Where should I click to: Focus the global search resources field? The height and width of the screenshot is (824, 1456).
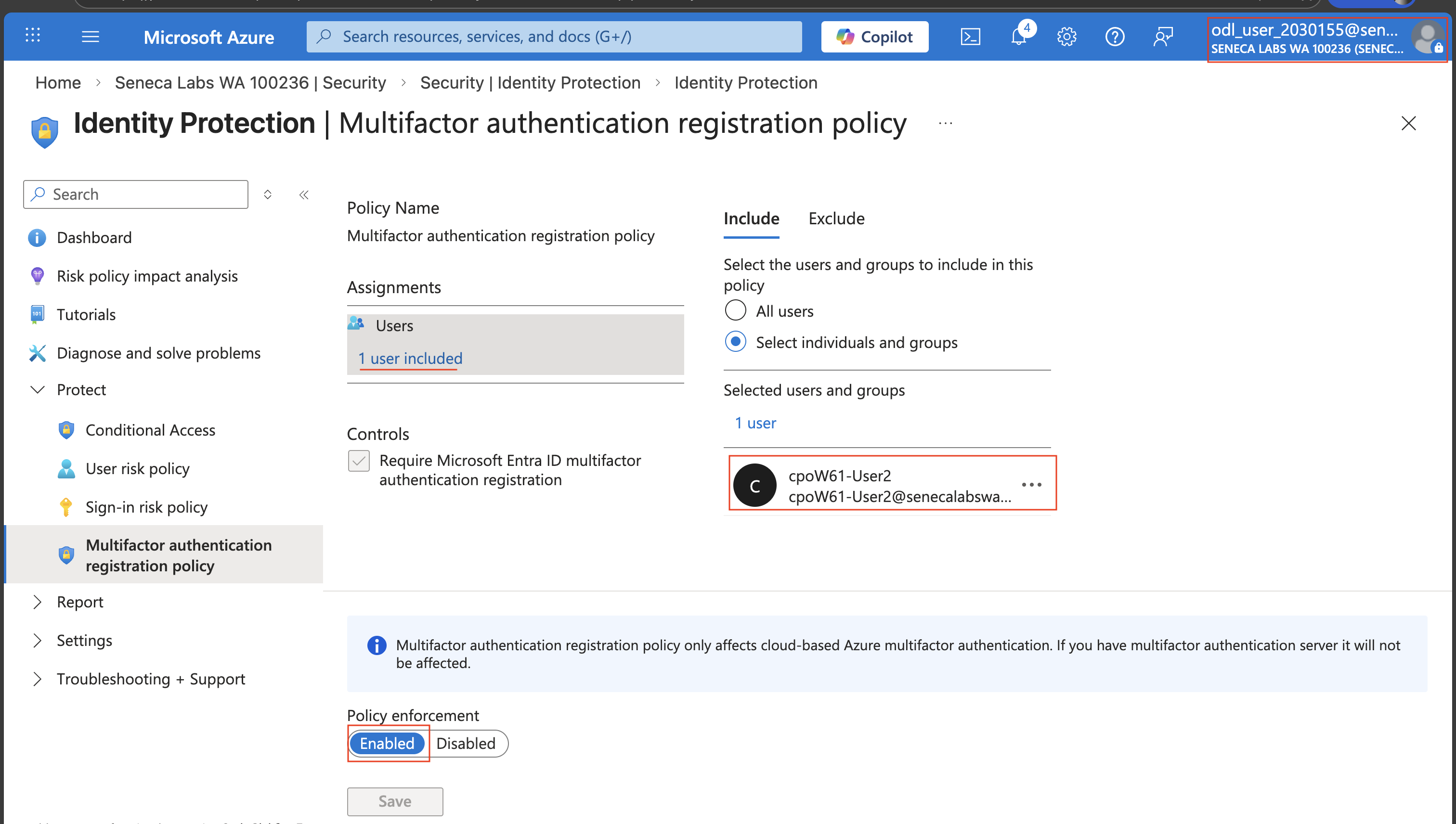point(554,37)
